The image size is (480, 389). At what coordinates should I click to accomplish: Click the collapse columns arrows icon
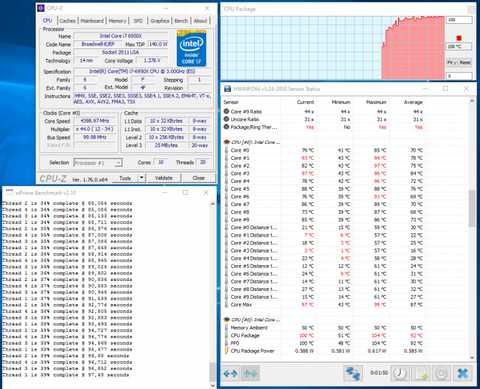pos(250,373)
